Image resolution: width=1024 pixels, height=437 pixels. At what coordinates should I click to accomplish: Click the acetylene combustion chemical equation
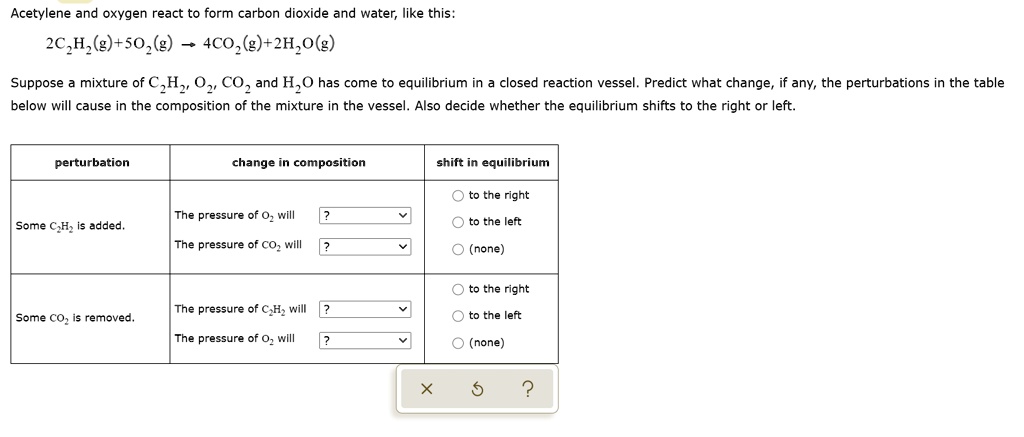click(x=190, y=44)
